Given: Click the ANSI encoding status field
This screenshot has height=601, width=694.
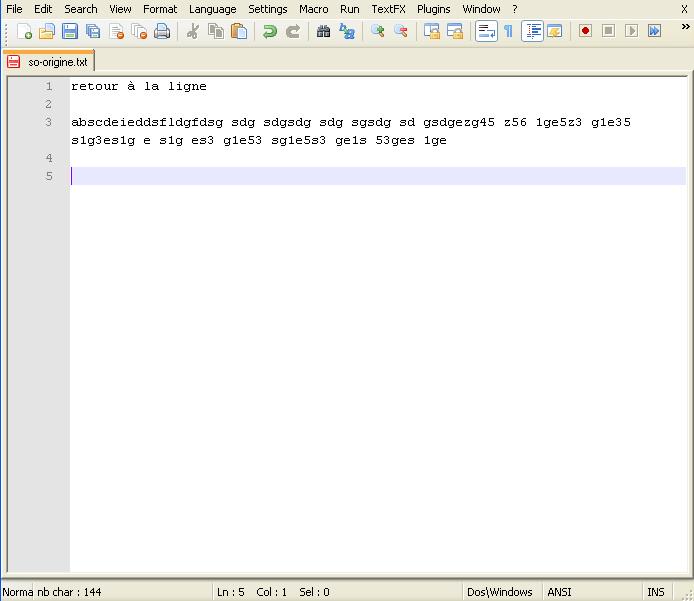Looking at the screenshot, I should [x=559, y=592].
